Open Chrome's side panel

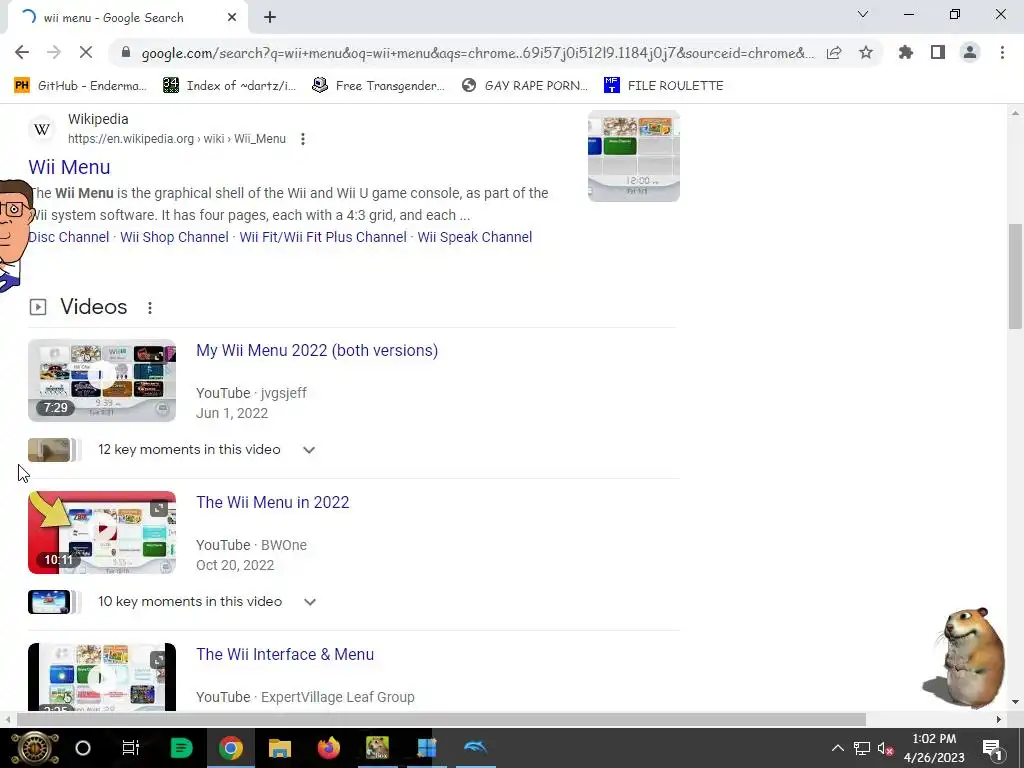point(938,53)
